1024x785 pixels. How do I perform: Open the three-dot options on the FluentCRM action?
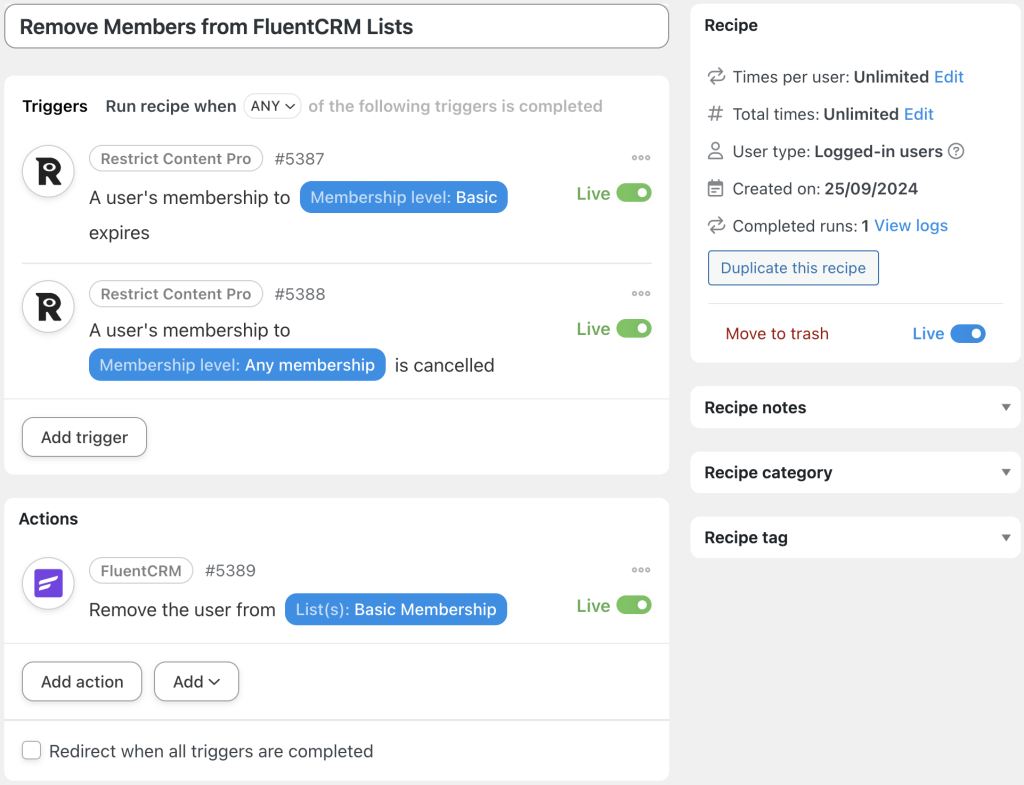(x=641, y=570)
